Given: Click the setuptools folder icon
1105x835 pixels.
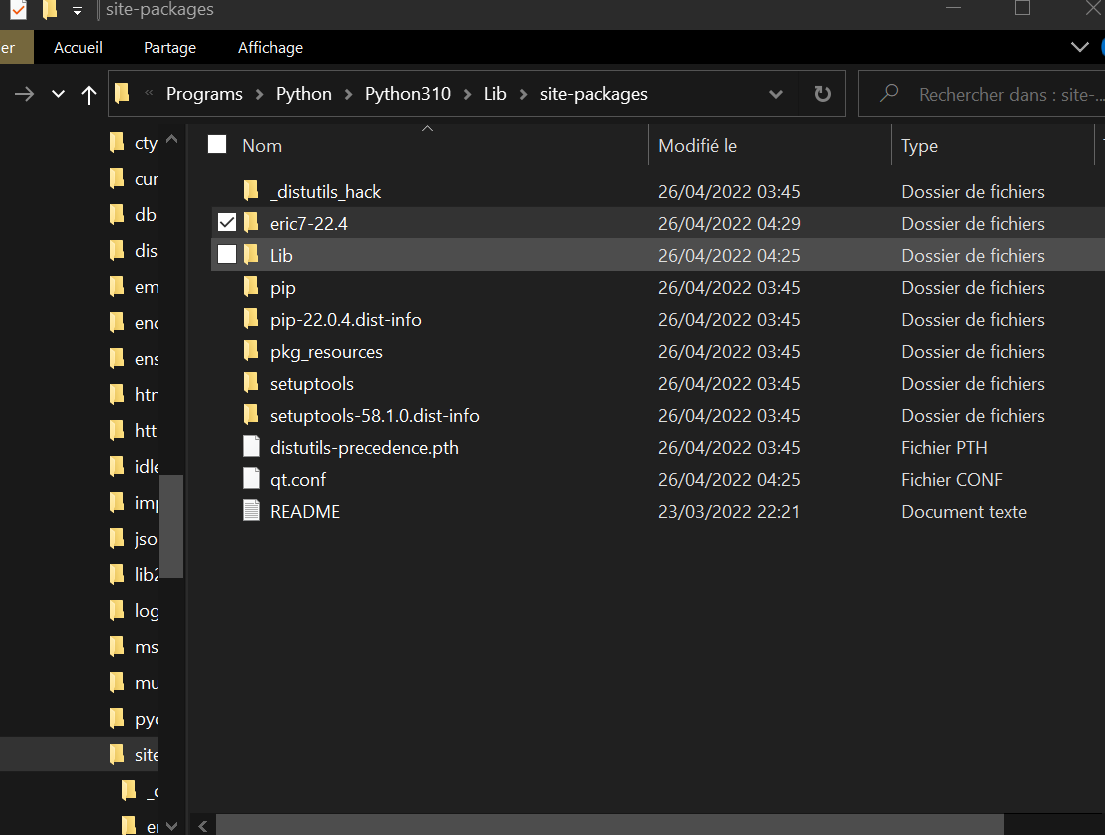Looking at the screenshot, I should 251,383.
